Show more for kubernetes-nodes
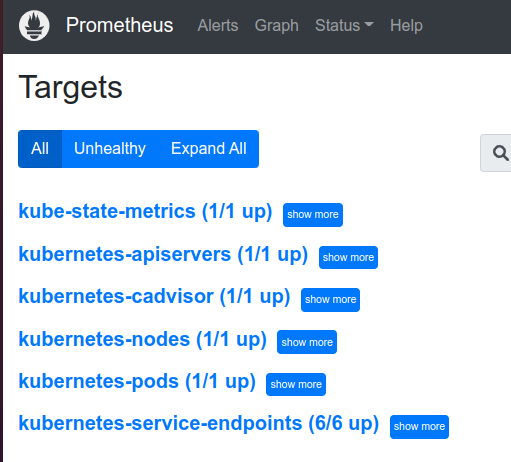The height and width of the screenshot is (462, 511). click(x=307, y=342)
